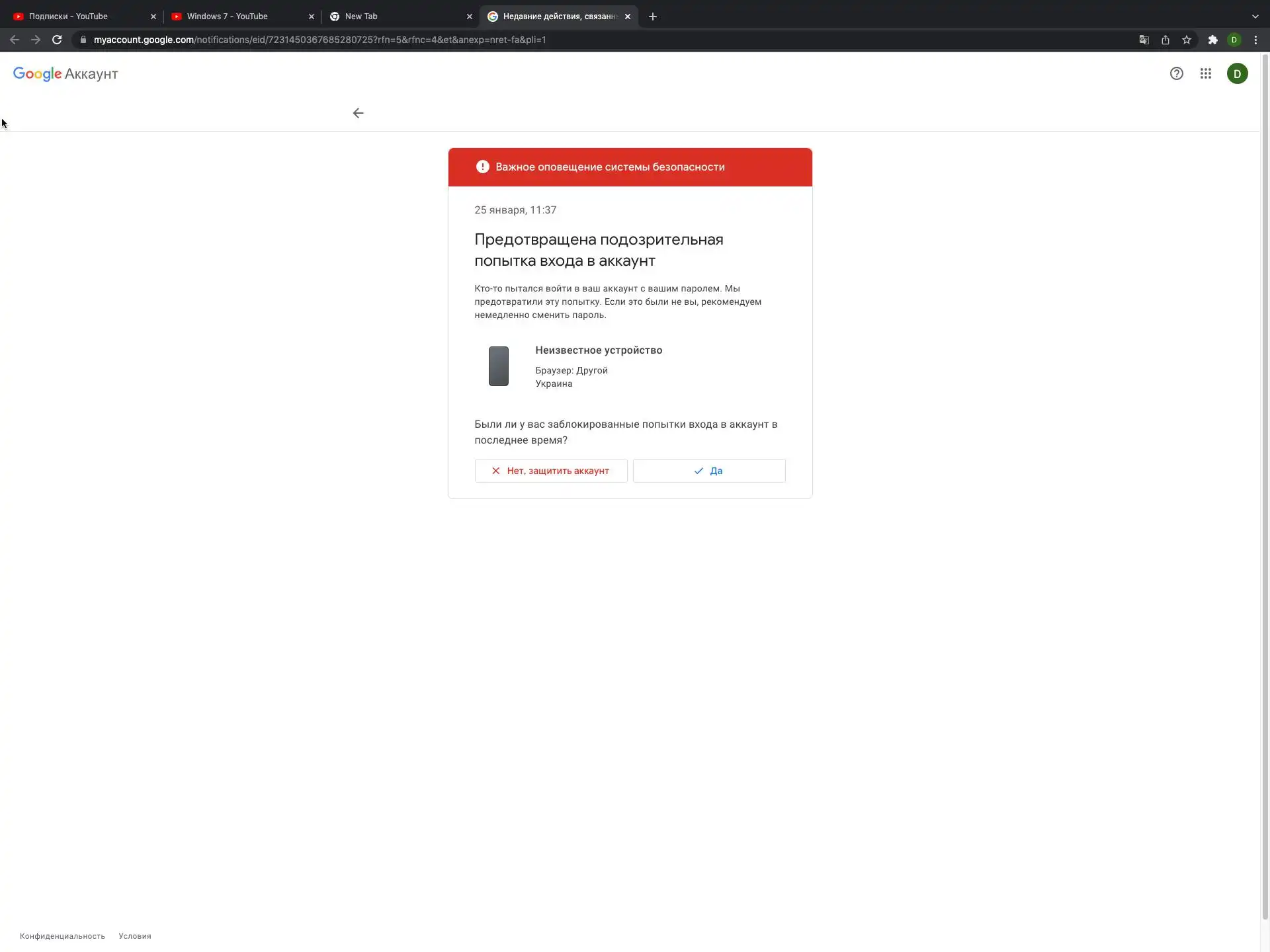Reload the page with refresh icon
Screen dimensions: 1270x952
point(57,40)
